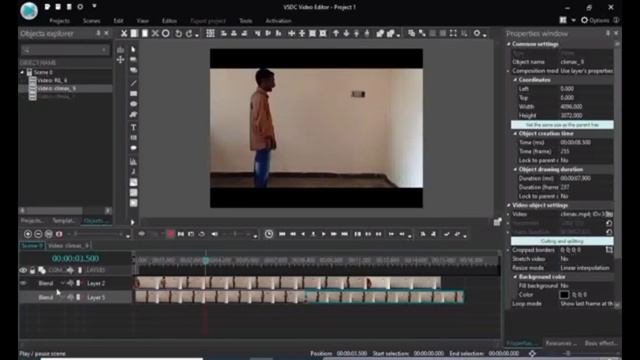Click the volume slider in playback bar
The width and height of the screenshot is (640, 360).
(x=236, y=234)
